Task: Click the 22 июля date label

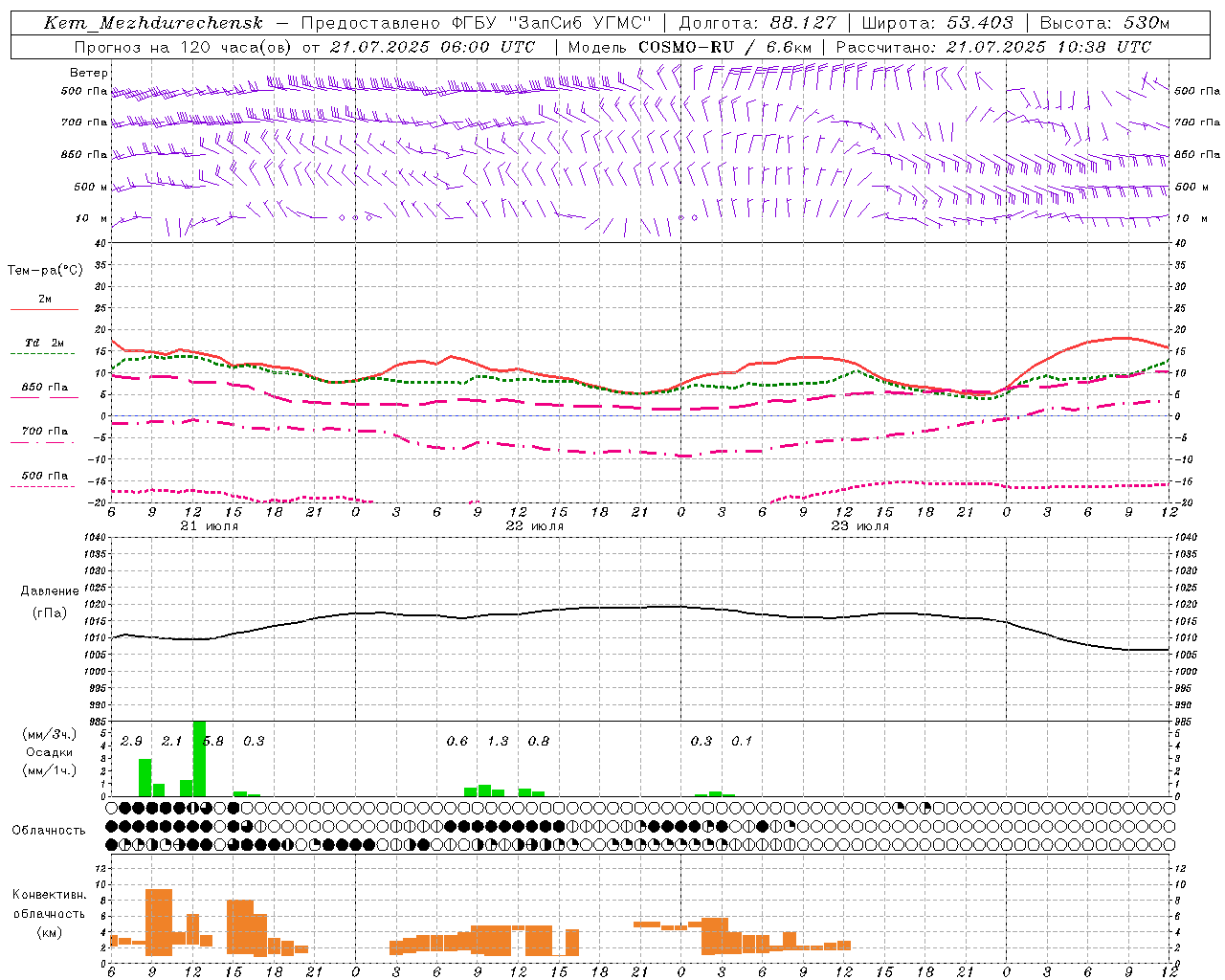Action: [535, 526]
